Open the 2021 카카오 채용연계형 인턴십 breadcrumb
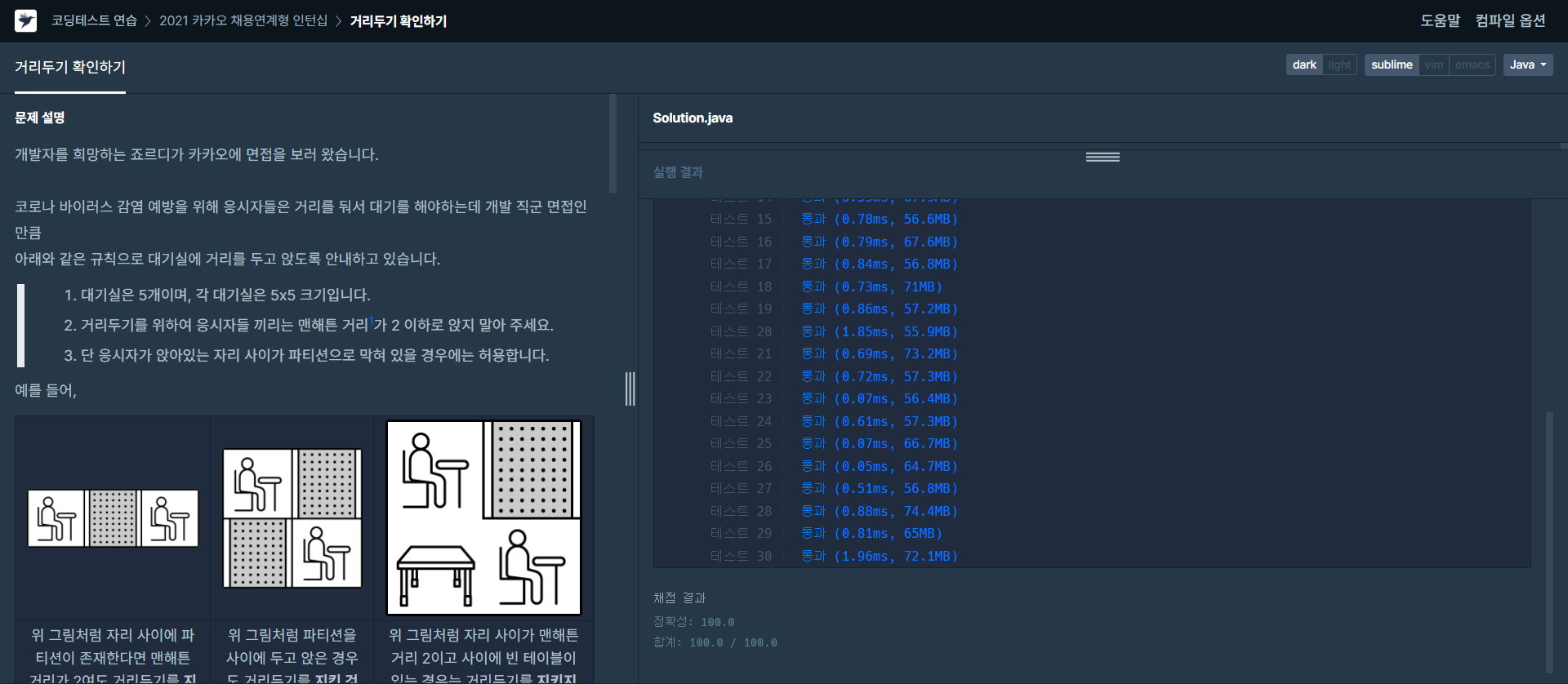This screenshot has width=1568, height=684. click(x=243, y=20)
